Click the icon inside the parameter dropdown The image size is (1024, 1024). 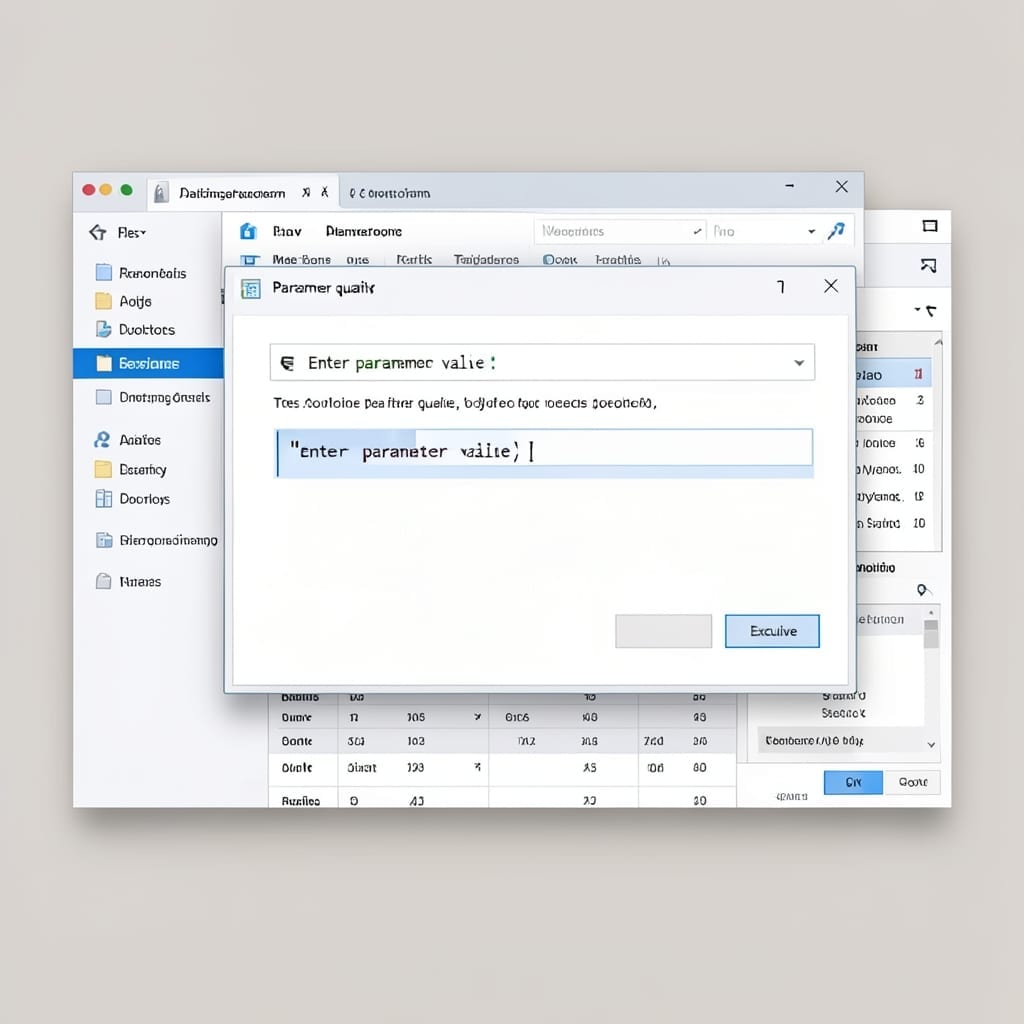[287, 363]
